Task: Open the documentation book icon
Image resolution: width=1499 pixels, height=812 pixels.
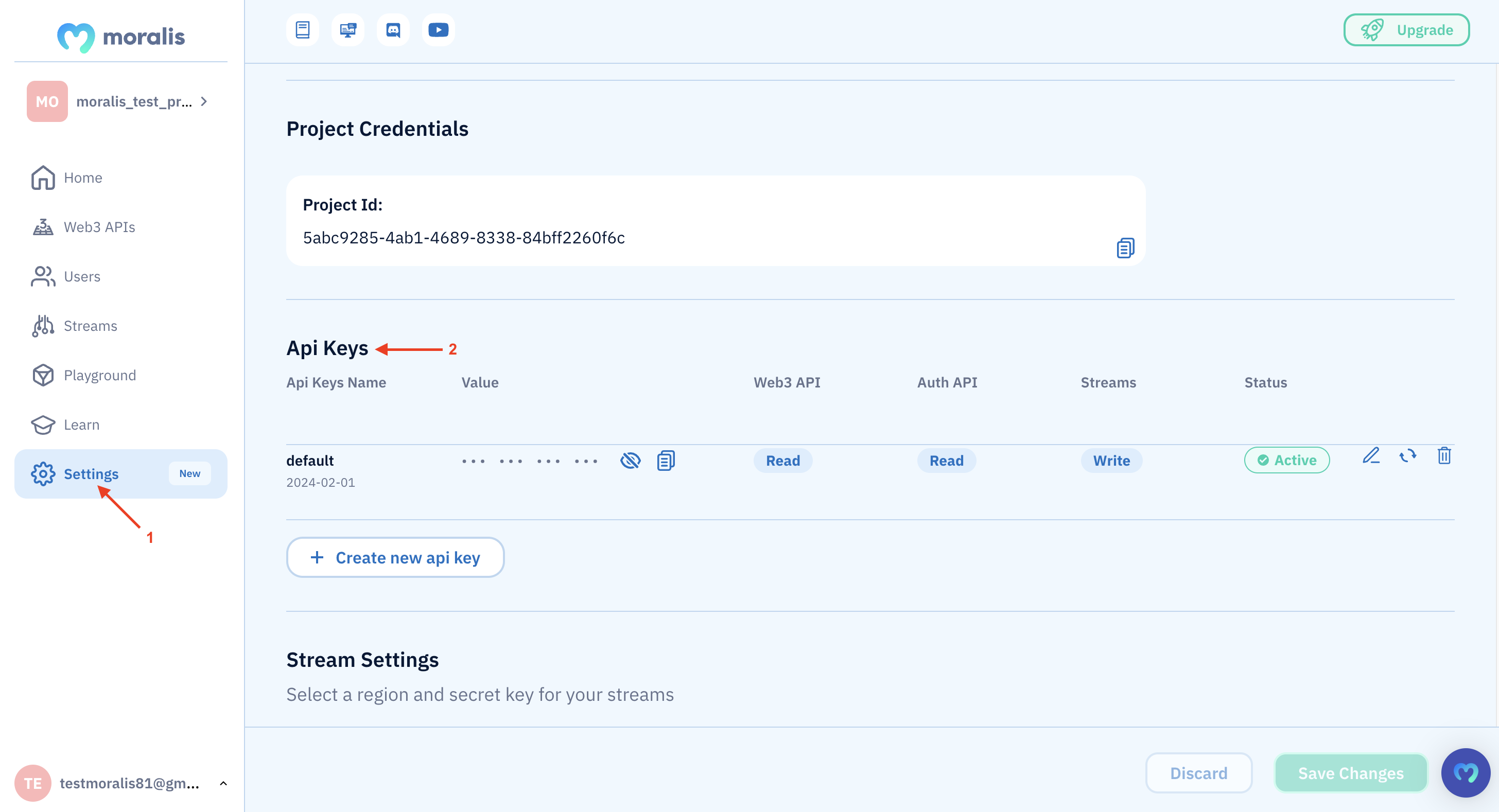Action: point(303,30)
